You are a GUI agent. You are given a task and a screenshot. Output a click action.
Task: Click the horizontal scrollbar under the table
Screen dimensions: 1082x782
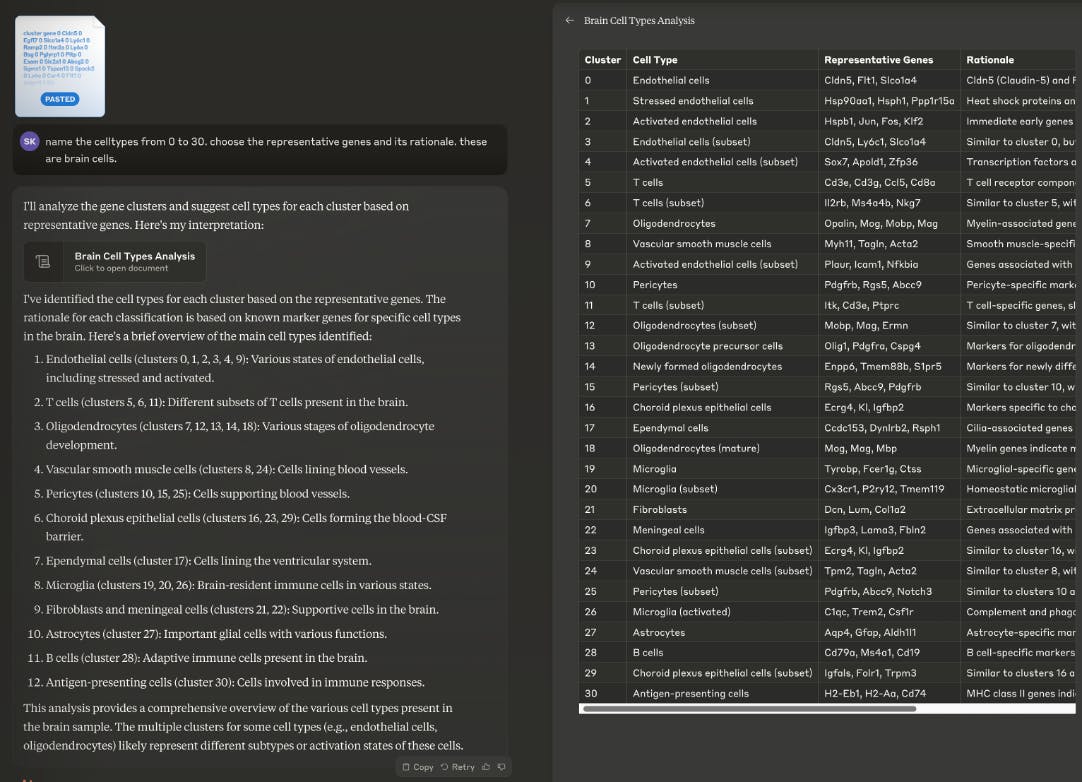tap(749, 708)
